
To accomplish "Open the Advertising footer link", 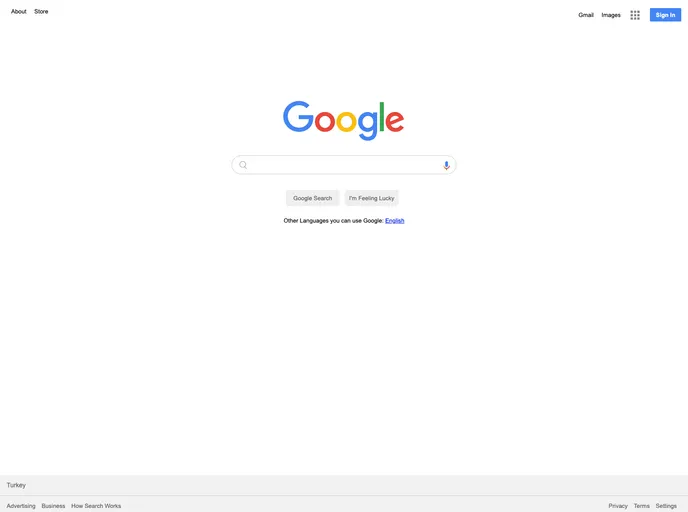I will (21, 506).
